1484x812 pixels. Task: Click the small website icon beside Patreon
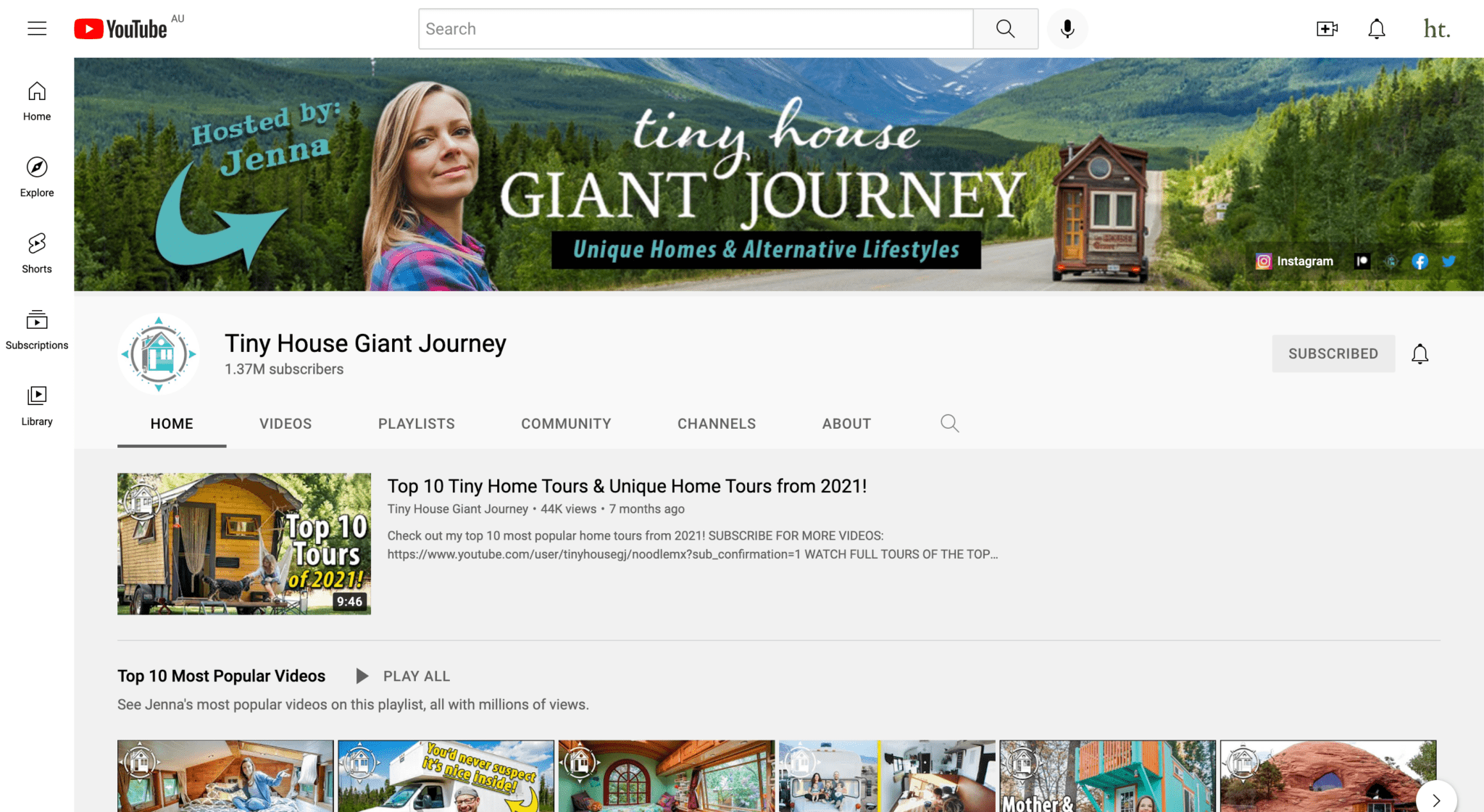tap(1391, 261)
